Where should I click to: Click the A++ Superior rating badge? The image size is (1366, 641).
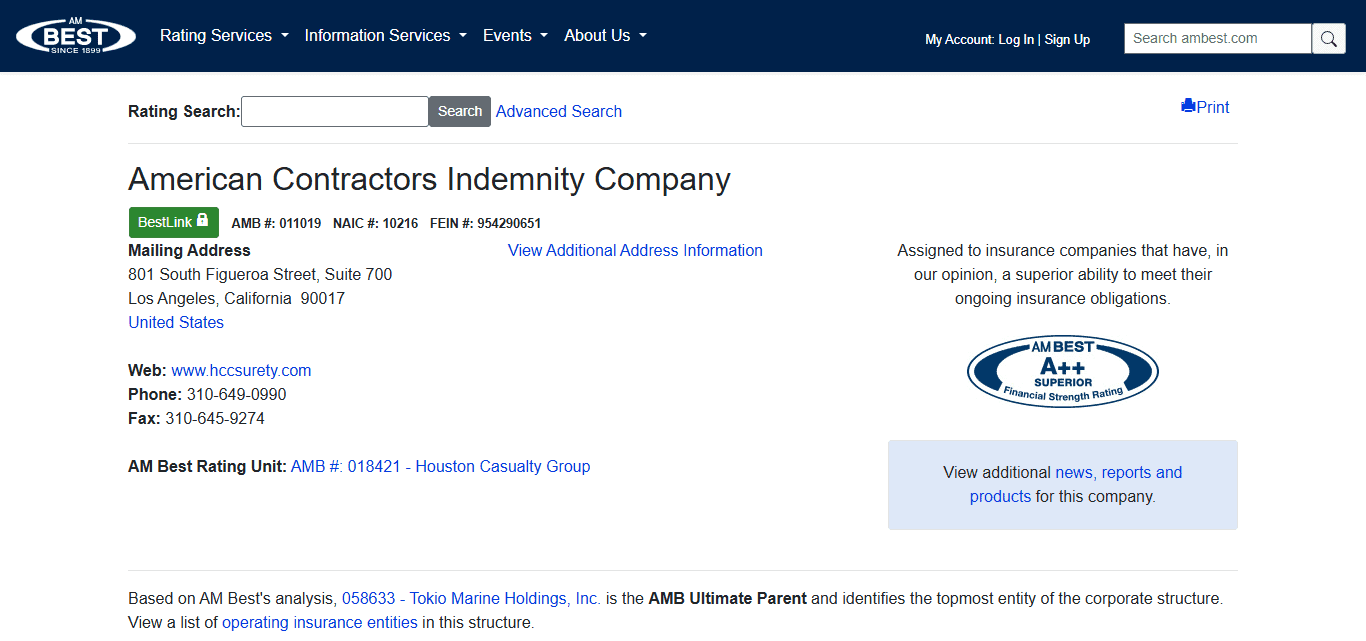pyautogui.click(x=1063, y=371)
